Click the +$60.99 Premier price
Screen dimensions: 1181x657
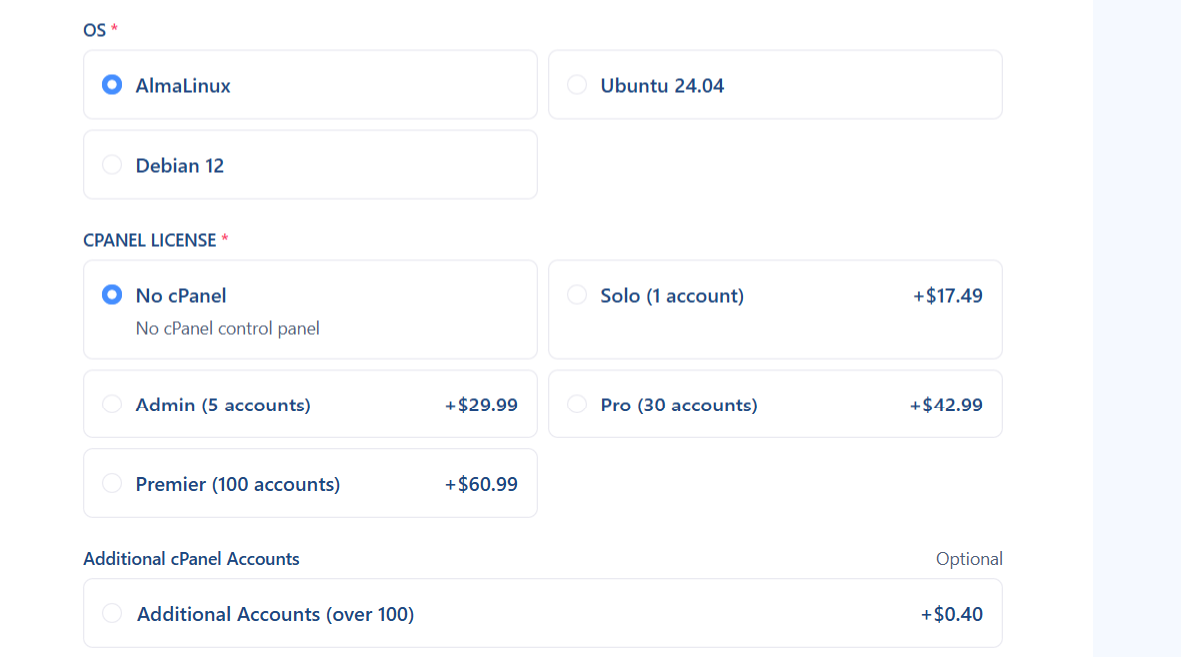[481, 484]
